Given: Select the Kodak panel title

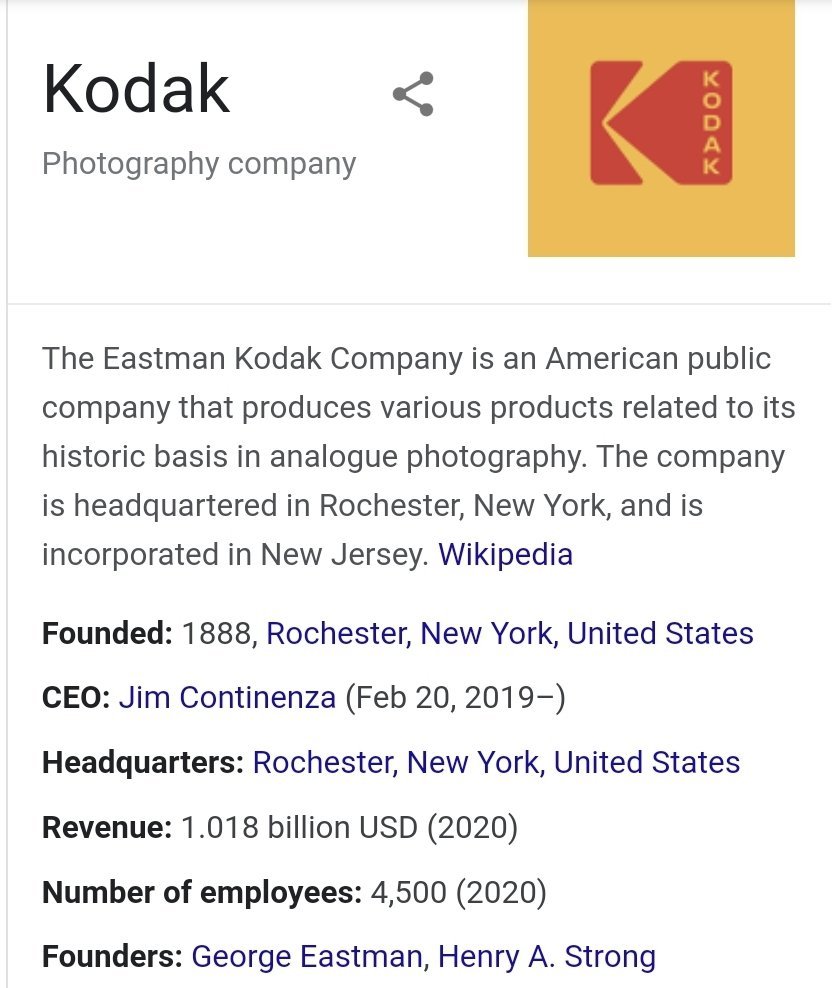Looking at the screenshot, I should click(136, 89).
